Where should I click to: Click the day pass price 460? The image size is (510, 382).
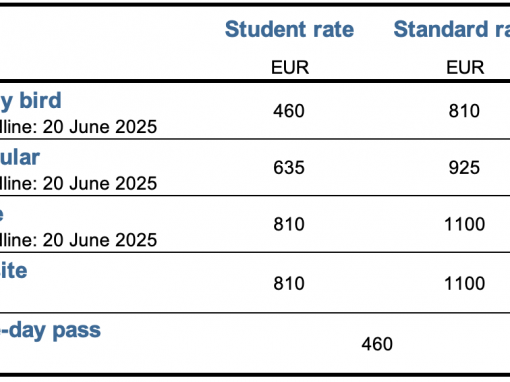(x=377, y=344)
